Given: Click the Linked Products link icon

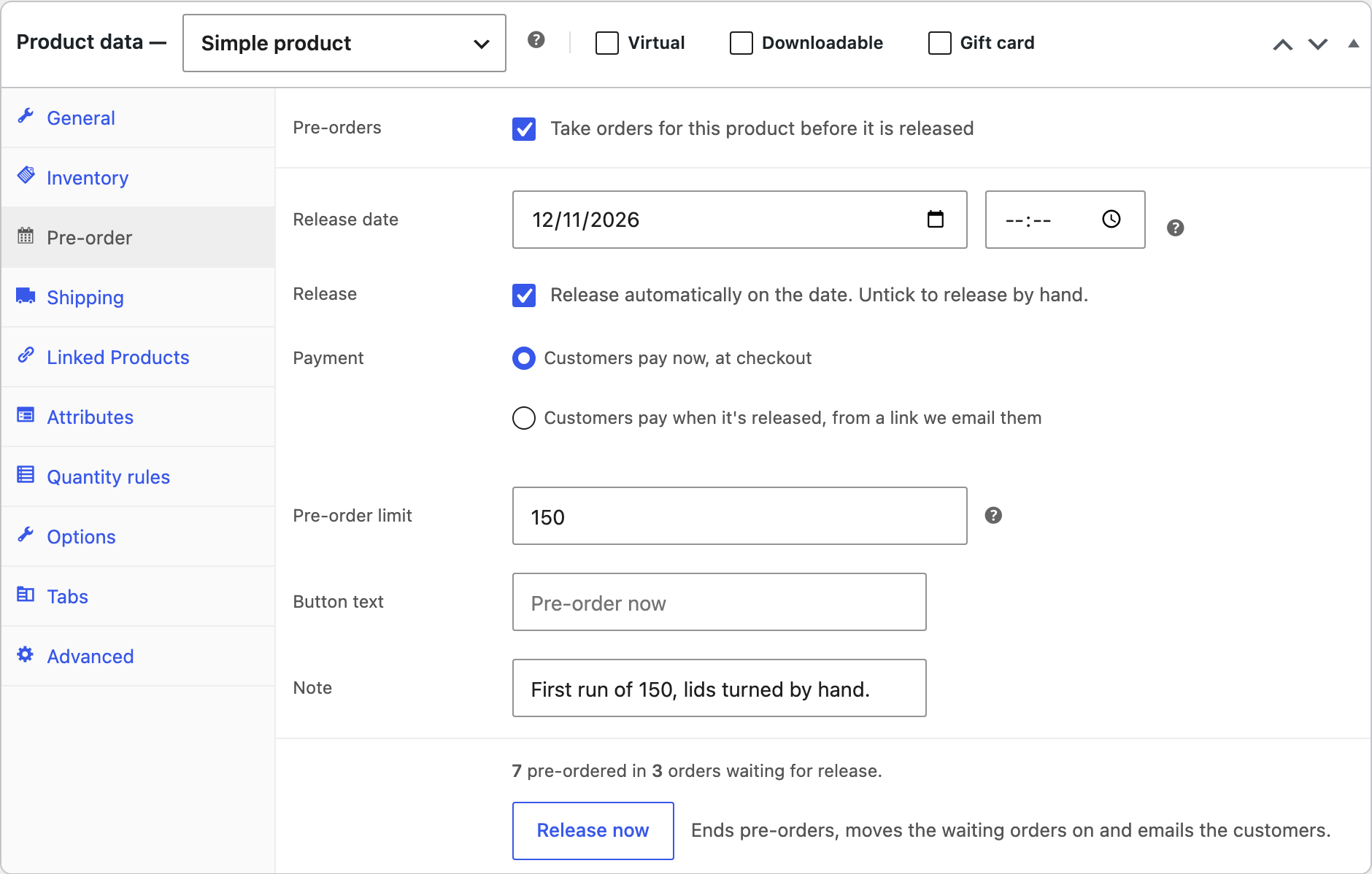Looking at the screenshot, I should pyautogui.click(x=26, y=355).
